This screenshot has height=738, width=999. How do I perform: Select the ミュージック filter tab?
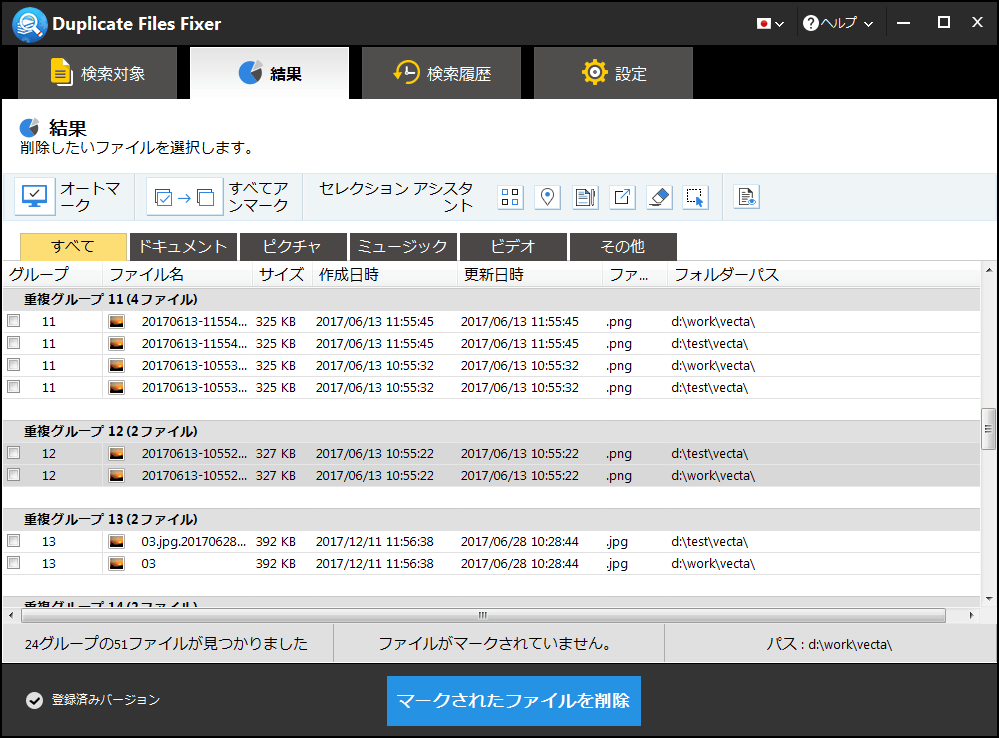pos(403,247)
